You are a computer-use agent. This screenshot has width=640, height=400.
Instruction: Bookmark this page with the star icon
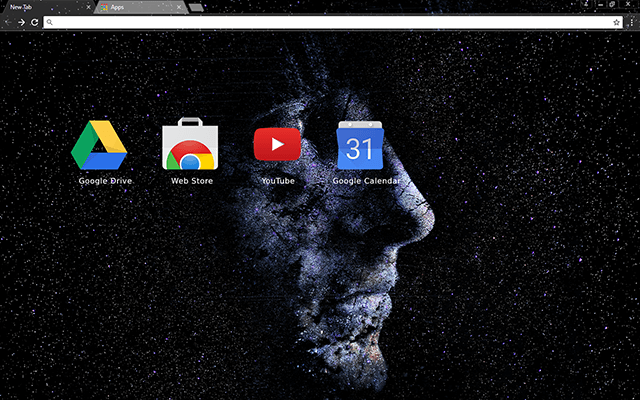[616, 22]
